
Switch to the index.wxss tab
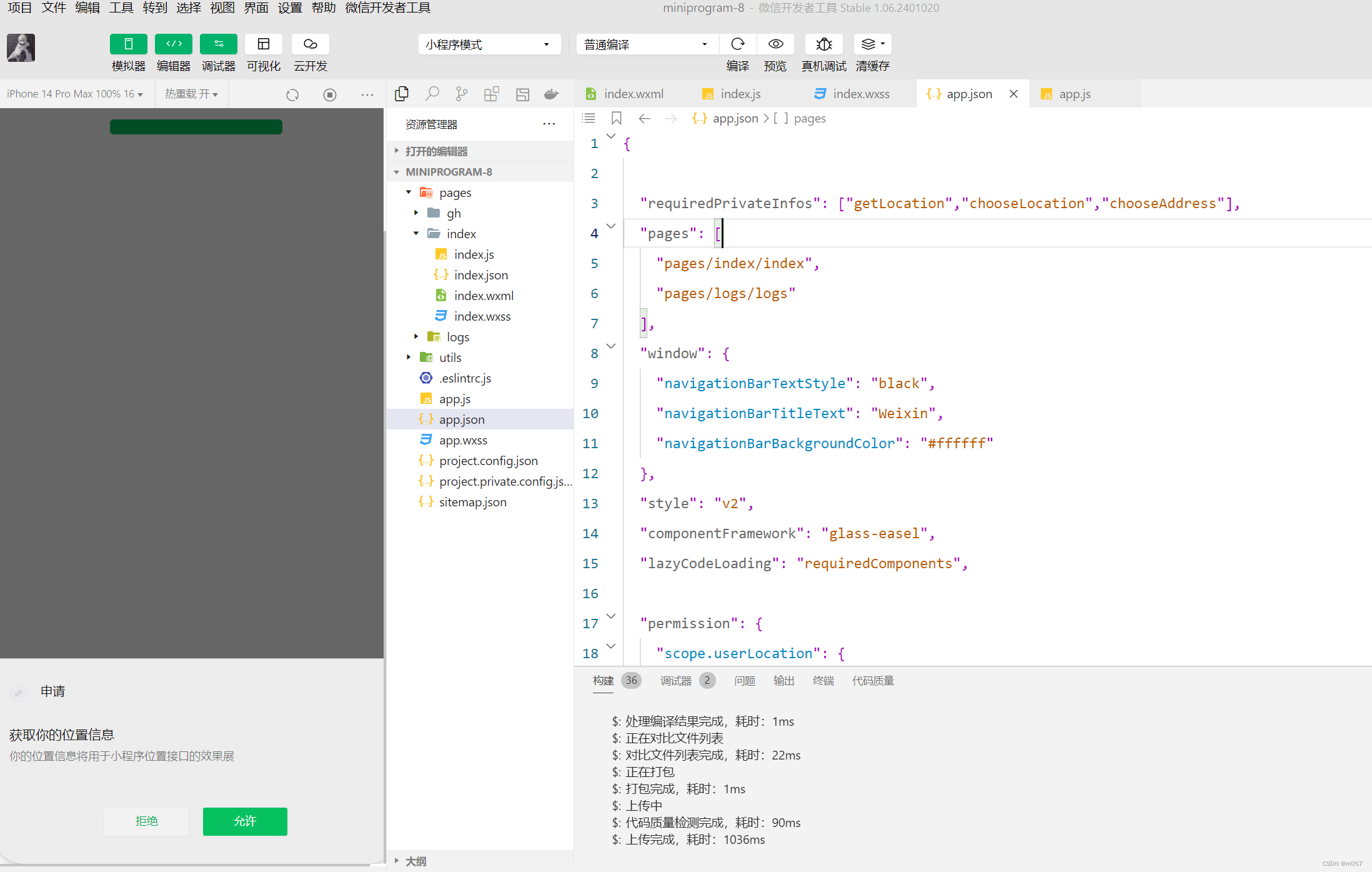click(860, 94)
